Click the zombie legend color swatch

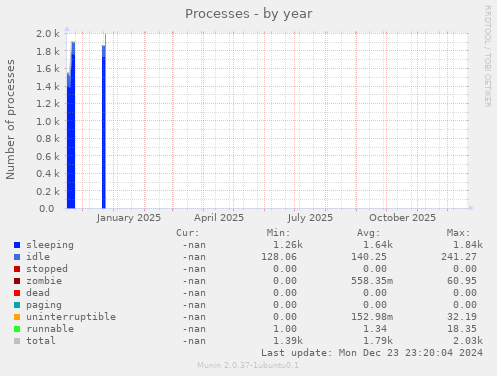point(17,281)
